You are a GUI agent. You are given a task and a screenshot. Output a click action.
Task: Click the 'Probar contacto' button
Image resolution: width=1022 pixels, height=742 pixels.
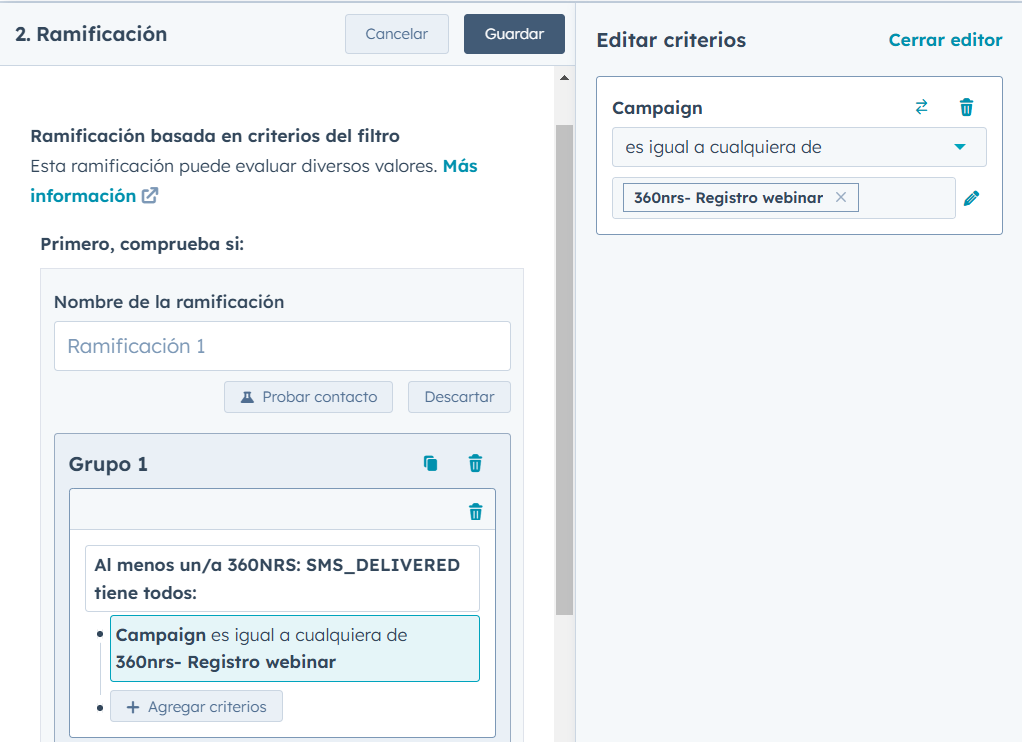pos(308,397)
